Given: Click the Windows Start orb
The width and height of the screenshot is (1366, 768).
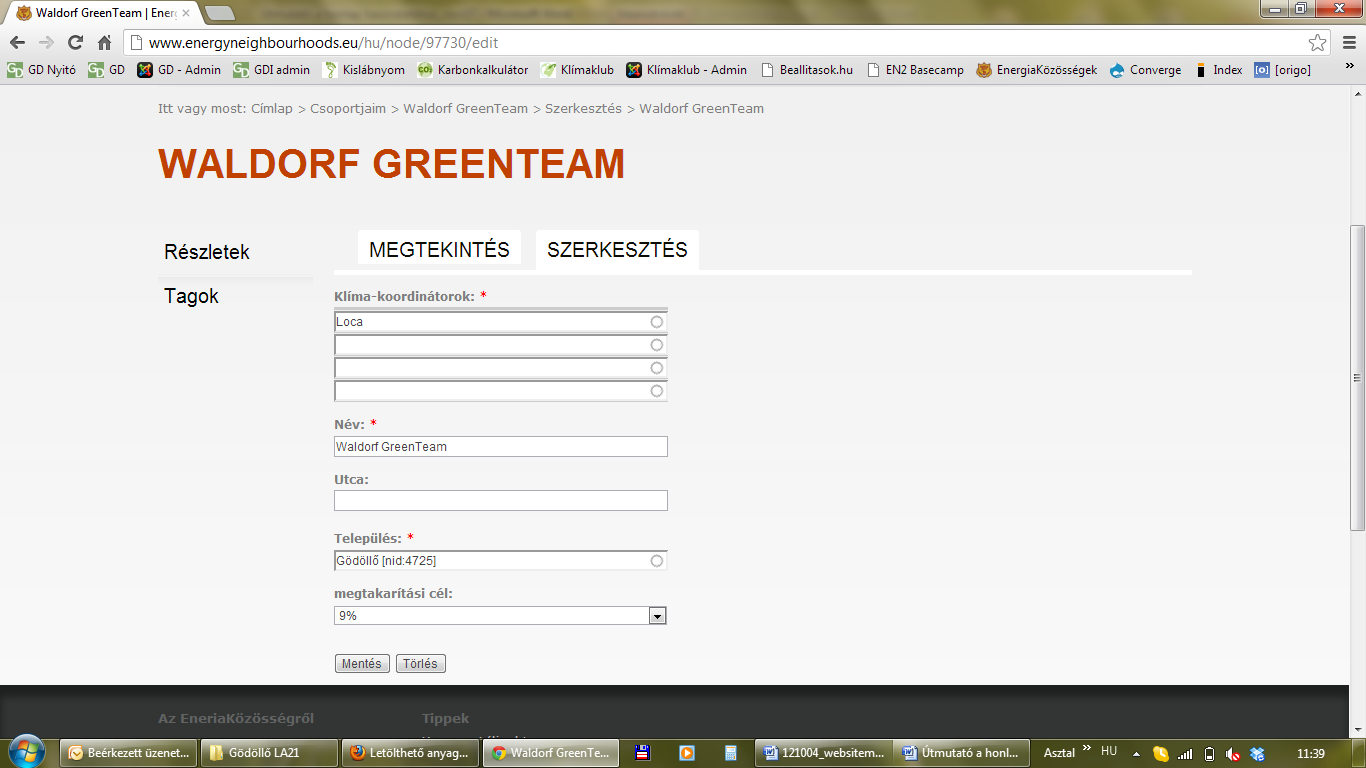Looking at the screenshot, I should tap(26, 752).
